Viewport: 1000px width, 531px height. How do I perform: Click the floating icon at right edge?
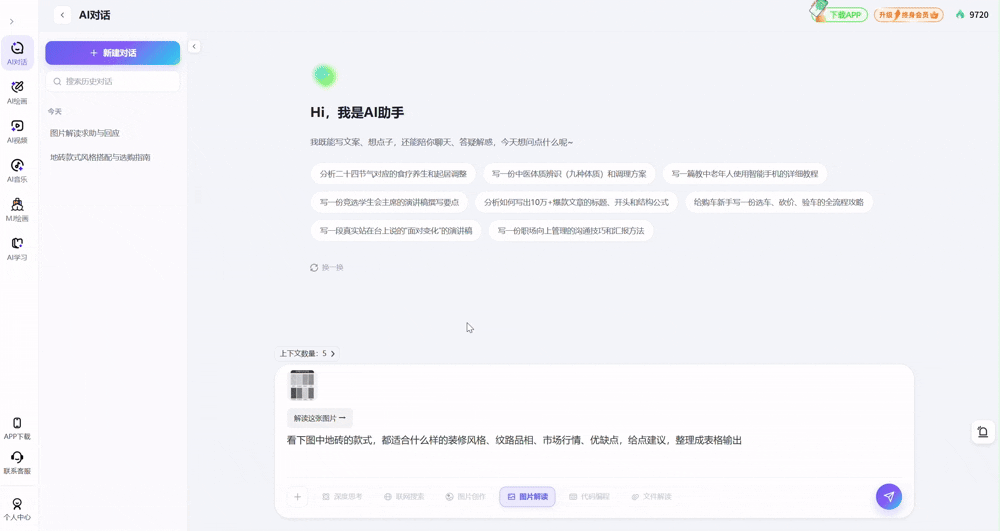tap(983, 432)
